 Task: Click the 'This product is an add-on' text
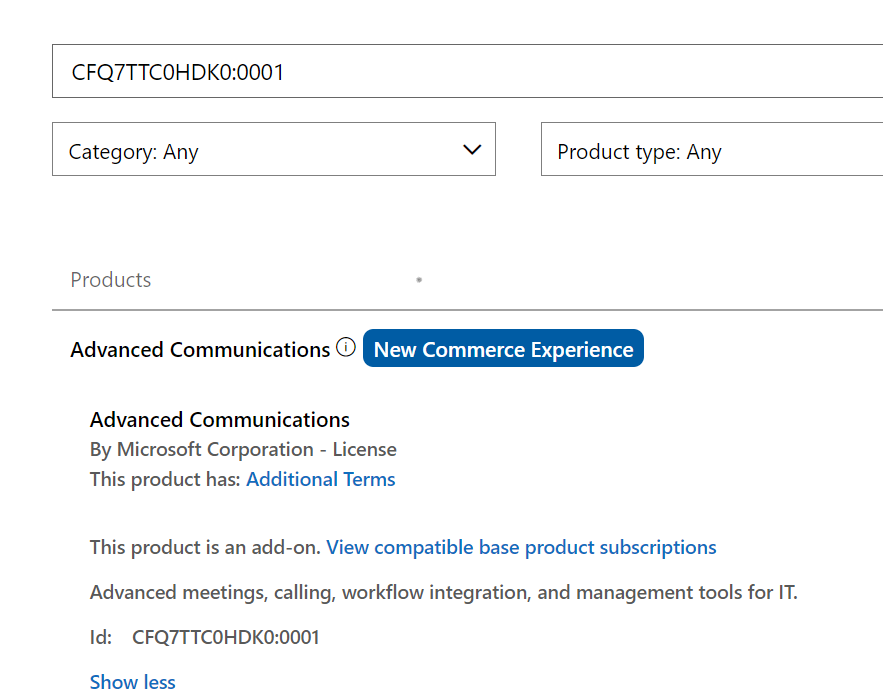pyautogui.click(x=205, y=547)
